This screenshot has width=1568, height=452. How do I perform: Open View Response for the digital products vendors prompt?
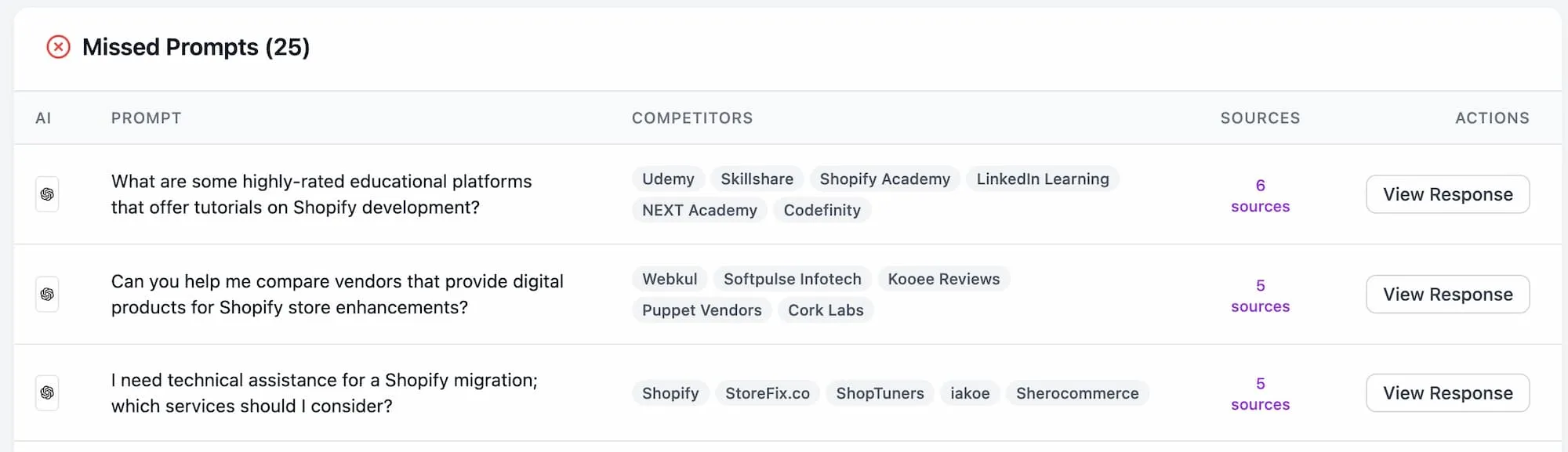[x=1446, y=294]
